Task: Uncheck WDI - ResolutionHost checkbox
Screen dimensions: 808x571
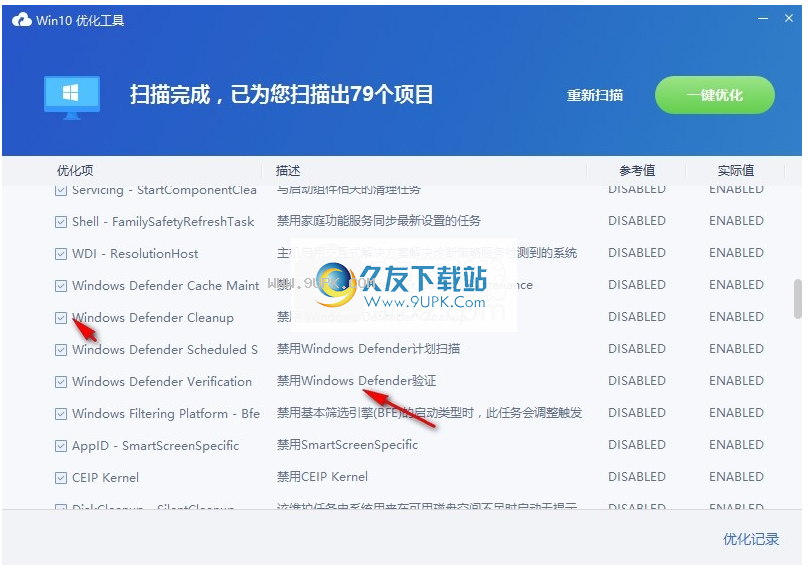Action: point(61,254)
